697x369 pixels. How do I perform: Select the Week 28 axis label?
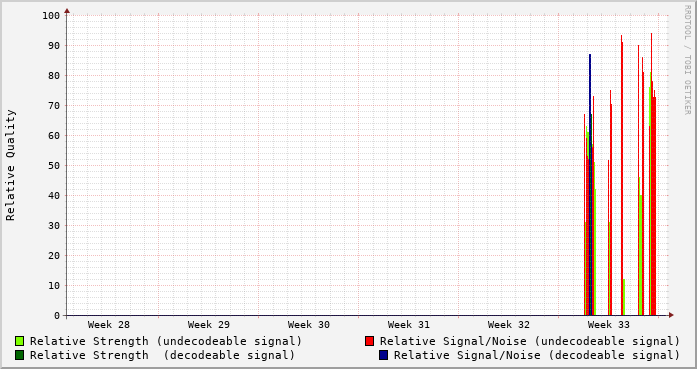[108, 325]
